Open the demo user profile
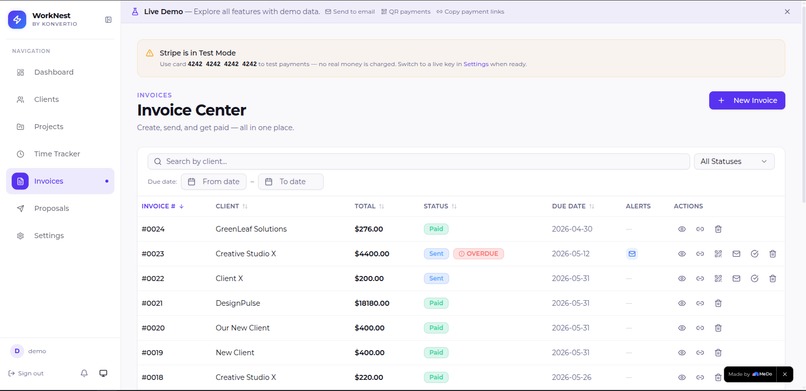Image resolution: width=806 pixels, height=391 pixels. coord(28,351)
